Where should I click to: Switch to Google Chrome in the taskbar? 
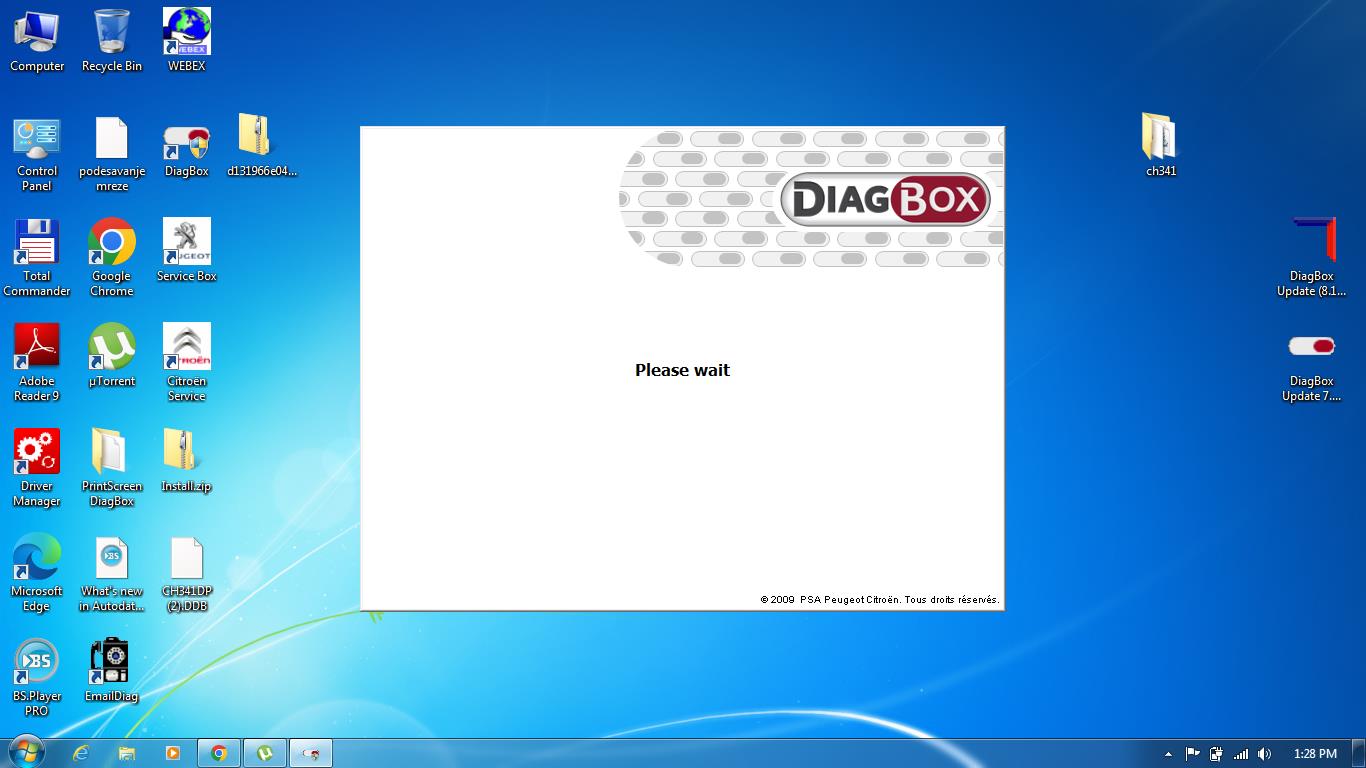[219, 753]
